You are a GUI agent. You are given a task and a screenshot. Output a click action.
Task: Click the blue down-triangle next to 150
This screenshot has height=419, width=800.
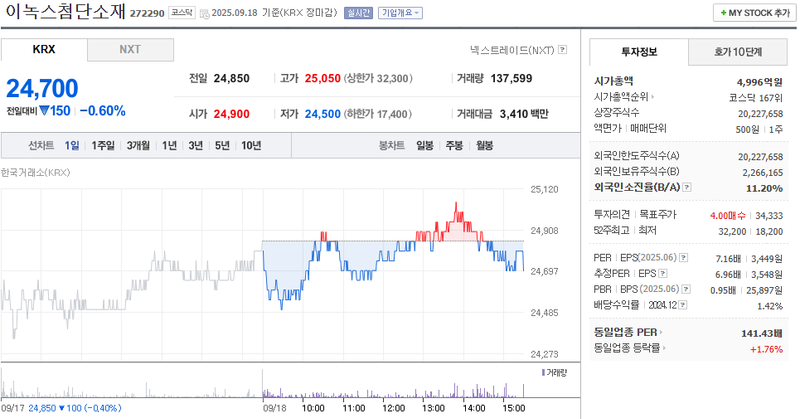(x=44, y=110)
